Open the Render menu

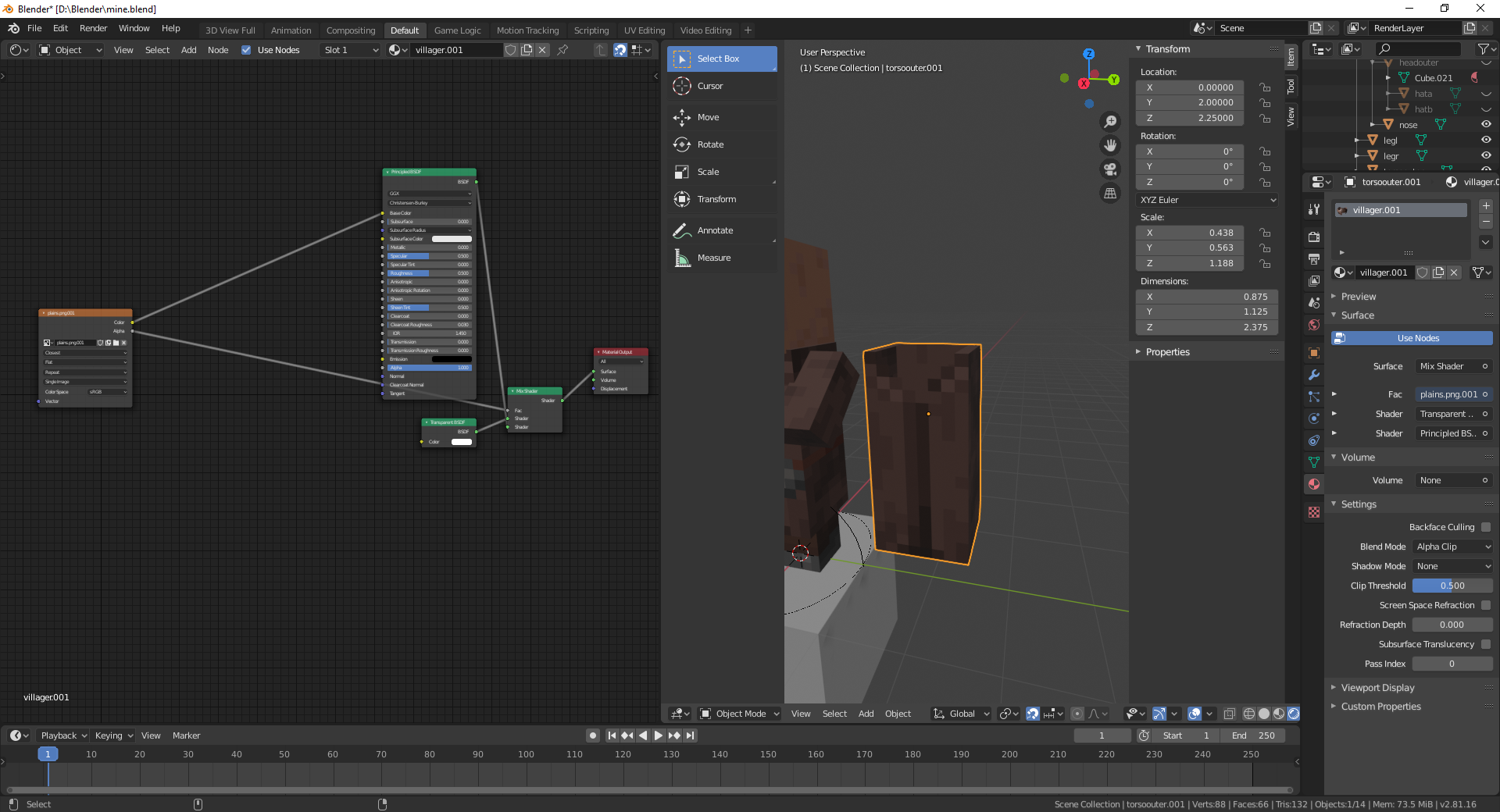coord(93,28)
